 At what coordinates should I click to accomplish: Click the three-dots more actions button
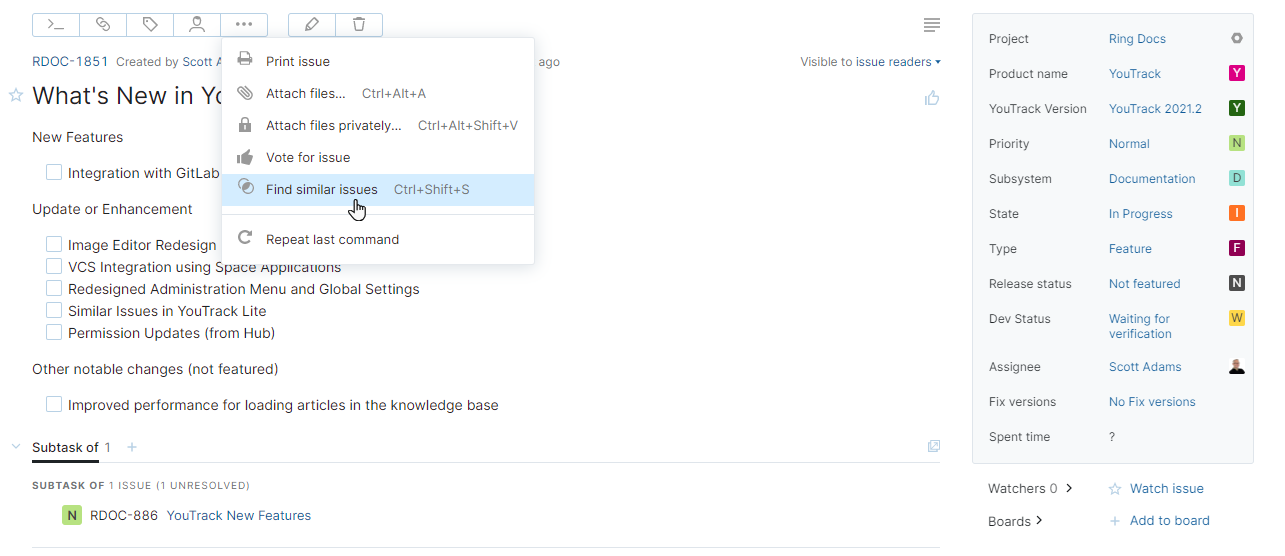tap(244, 24)
